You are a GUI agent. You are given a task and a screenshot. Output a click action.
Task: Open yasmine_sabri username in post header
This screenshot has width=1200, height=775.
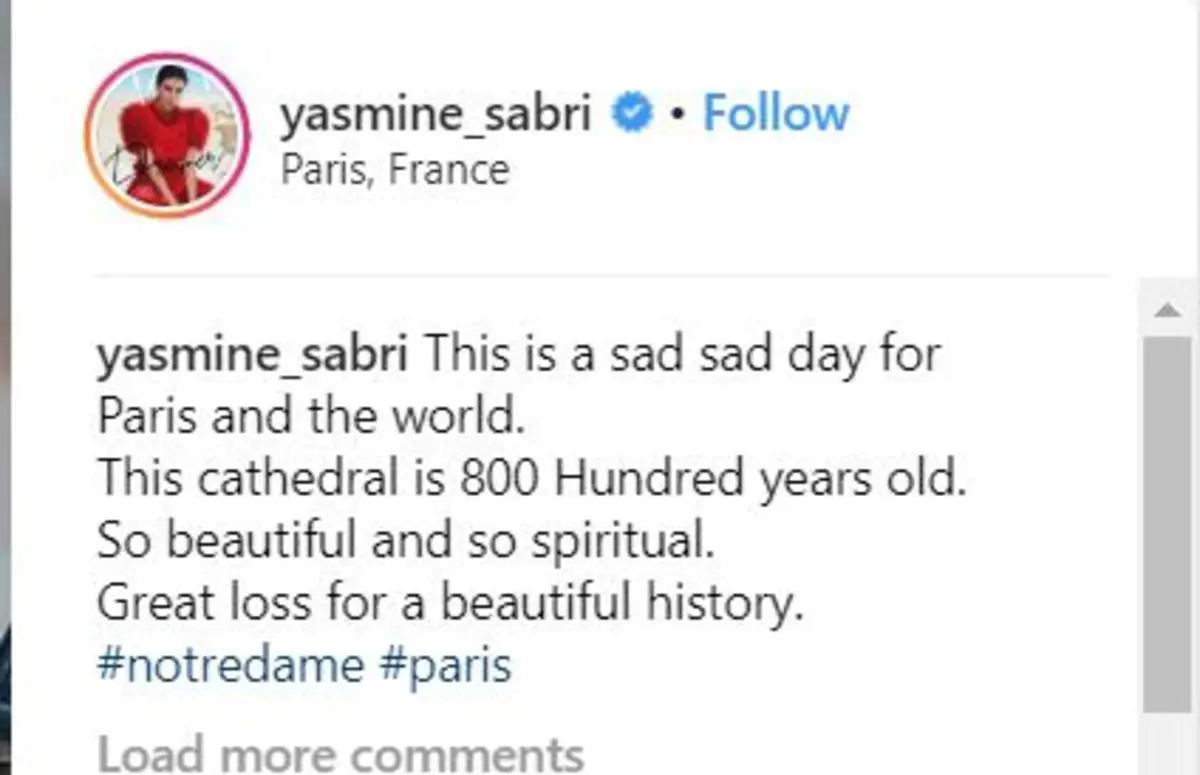(x=436, y=115)
